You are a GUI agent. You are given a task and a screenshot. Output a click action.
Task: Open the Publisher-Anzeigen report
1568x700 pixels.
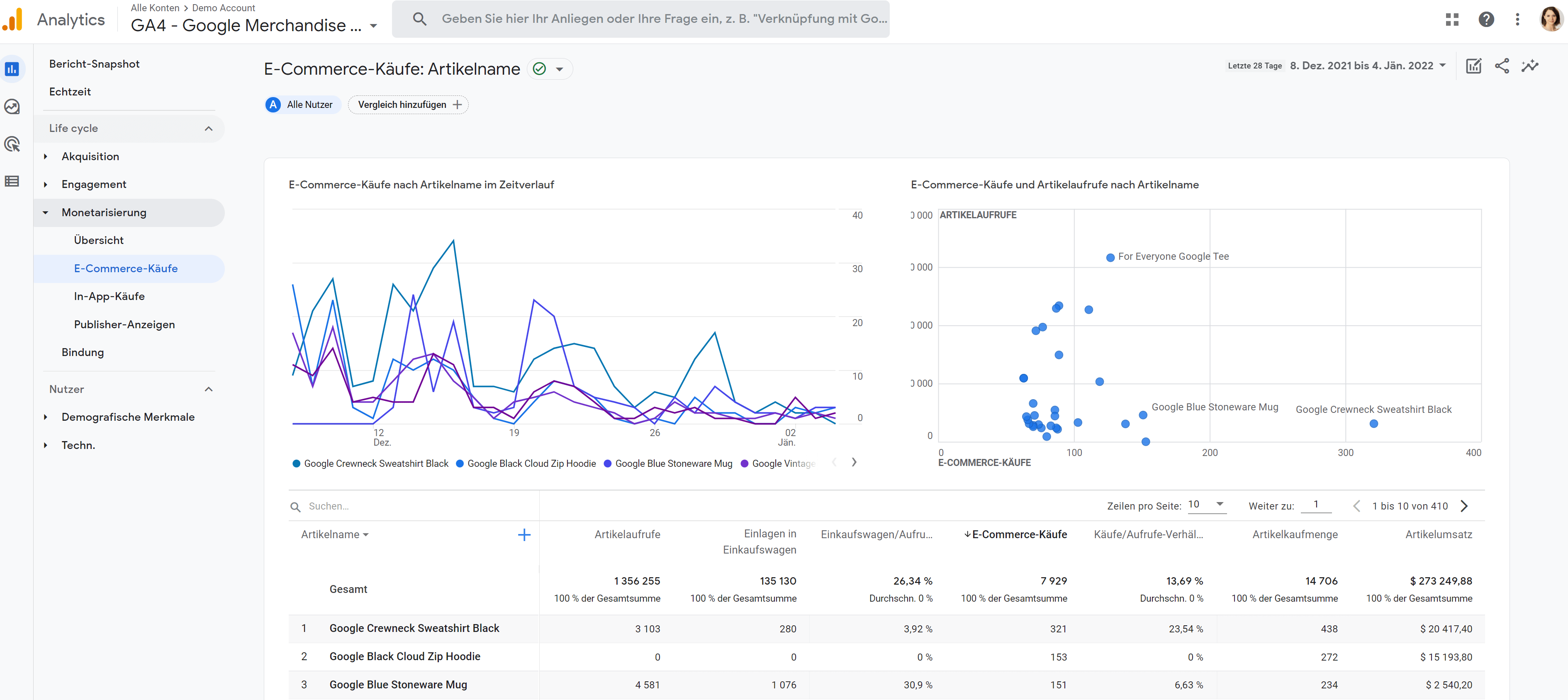pos(124,324)
